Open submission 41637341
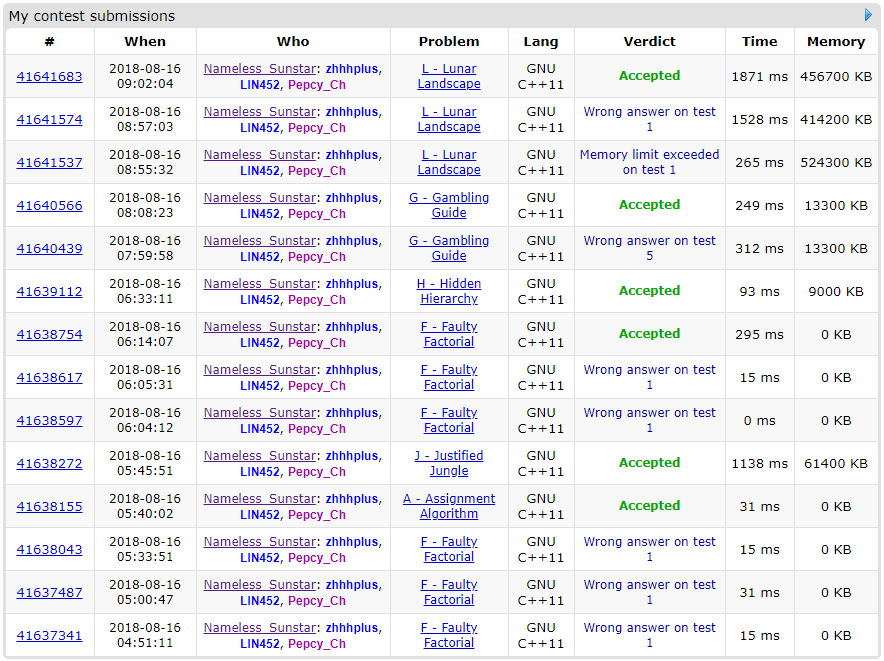Image resolution: width=884 pixels, height=661 pixels. coord(49,636)
